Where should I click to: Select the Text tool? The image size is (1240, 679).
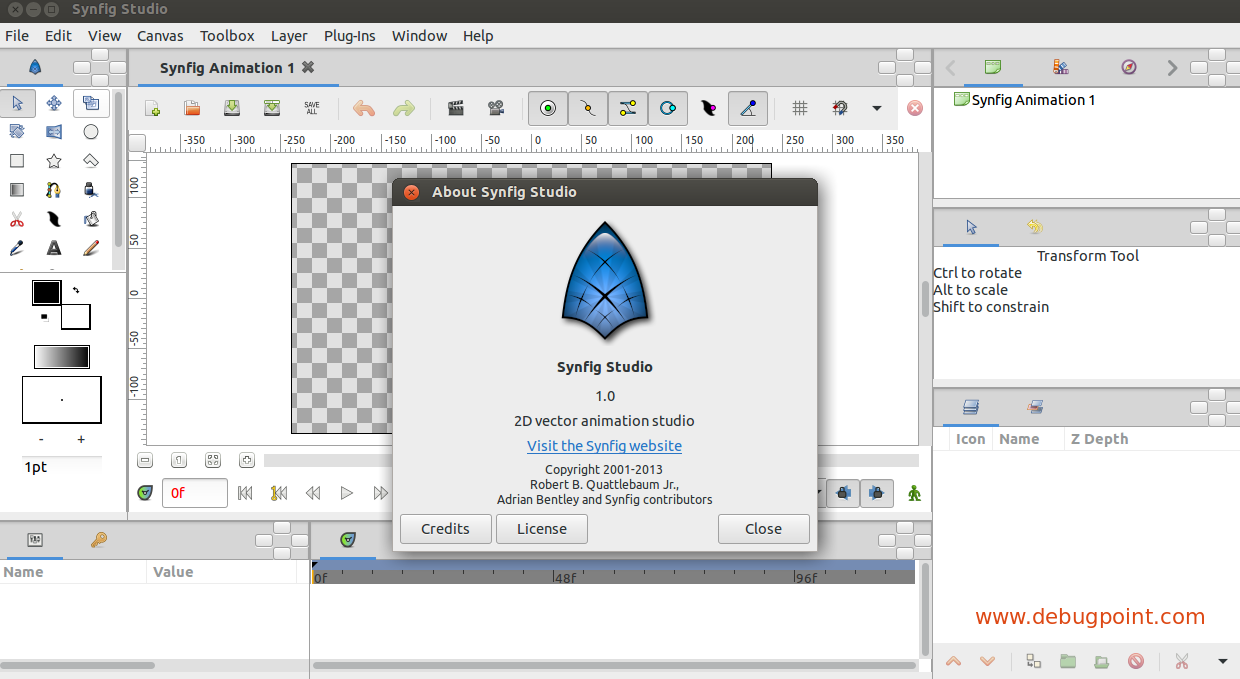pyautogui.click(x=54, y=247)
